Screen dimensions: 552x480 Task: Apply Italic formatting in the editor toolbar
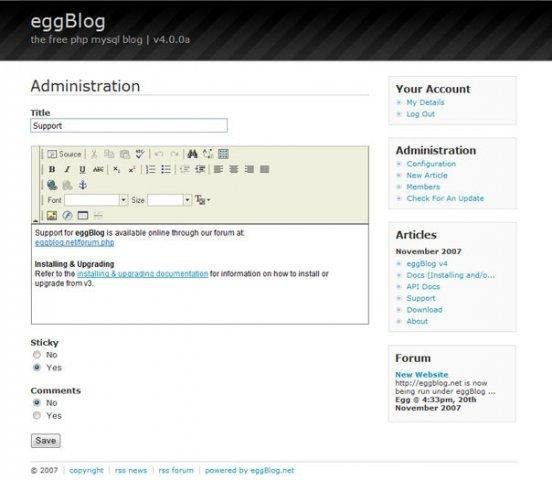point(67,169)
